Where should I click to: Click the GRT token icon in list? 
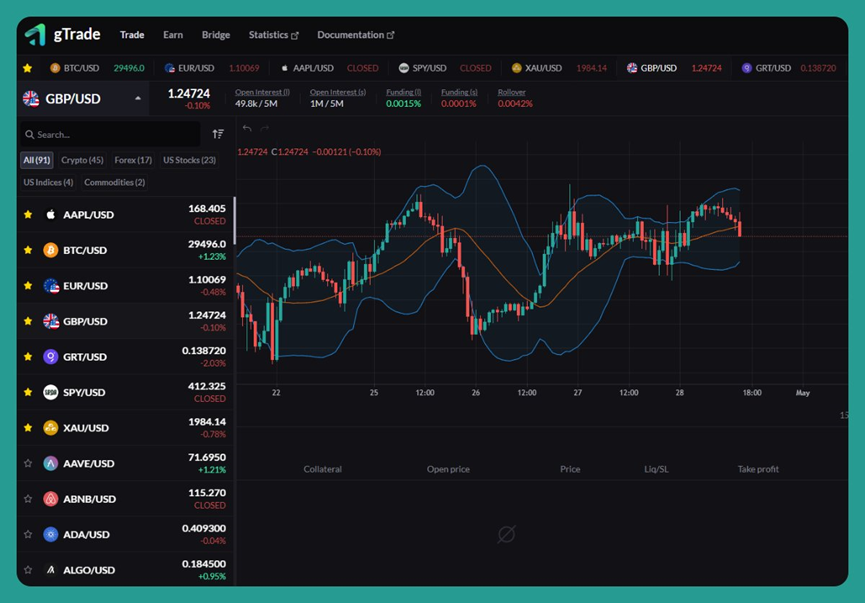tap(51, 357)
